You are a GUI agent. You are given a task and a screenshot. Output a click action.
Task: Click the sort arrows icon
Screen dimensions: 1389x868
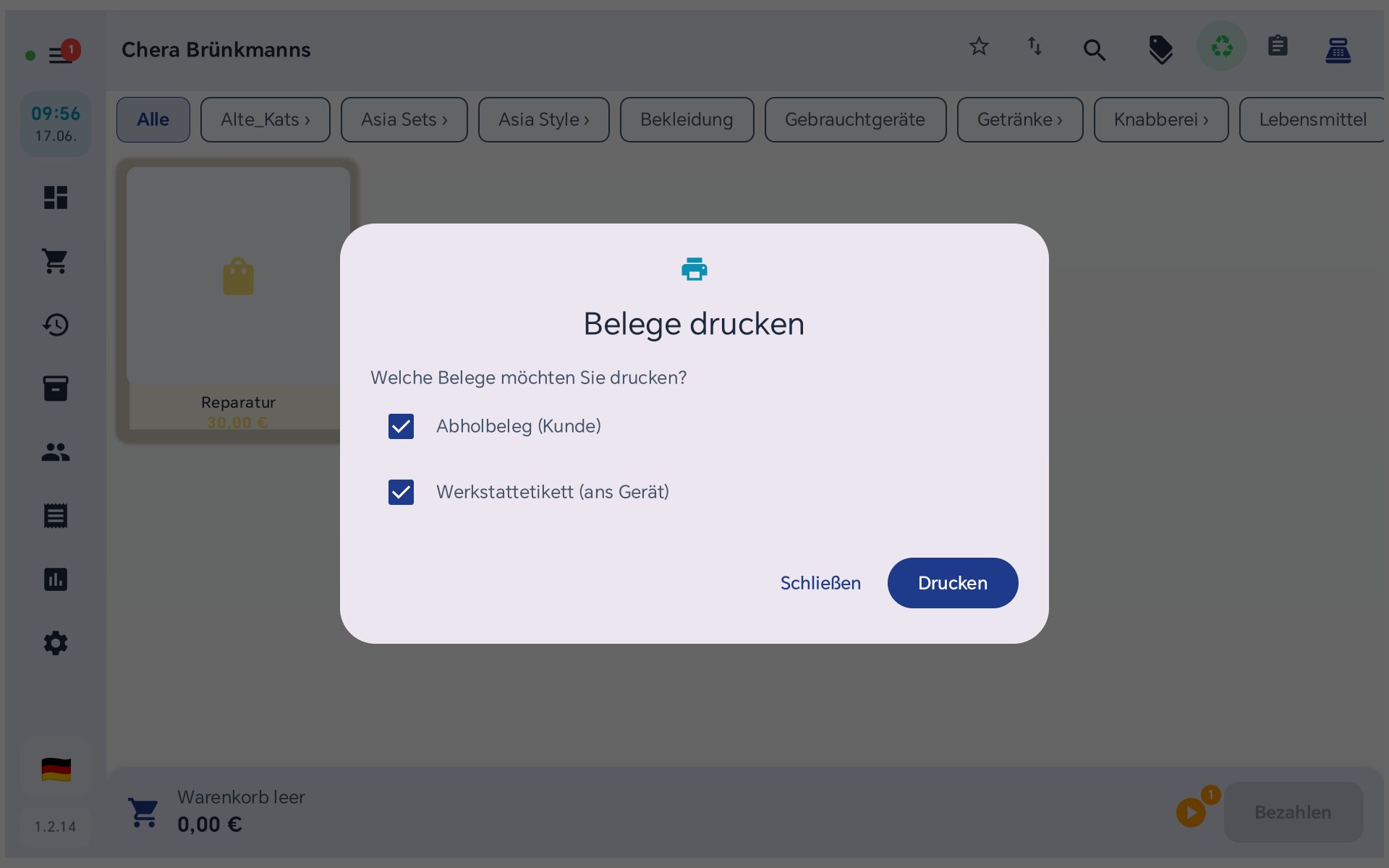[1035, 47]
